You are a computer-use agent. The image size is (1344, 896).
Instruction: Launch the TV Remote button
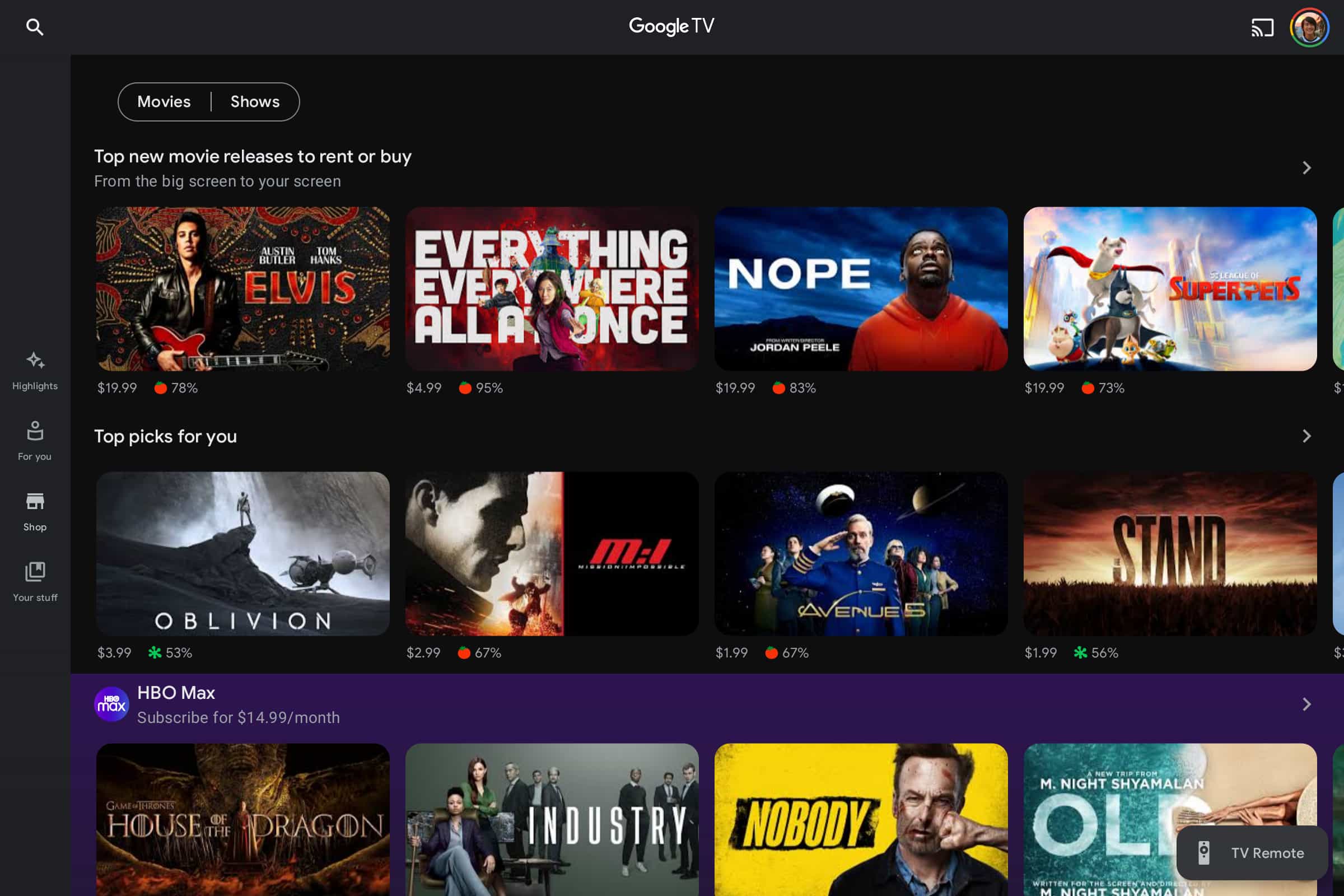click(x=1252, y=852)
